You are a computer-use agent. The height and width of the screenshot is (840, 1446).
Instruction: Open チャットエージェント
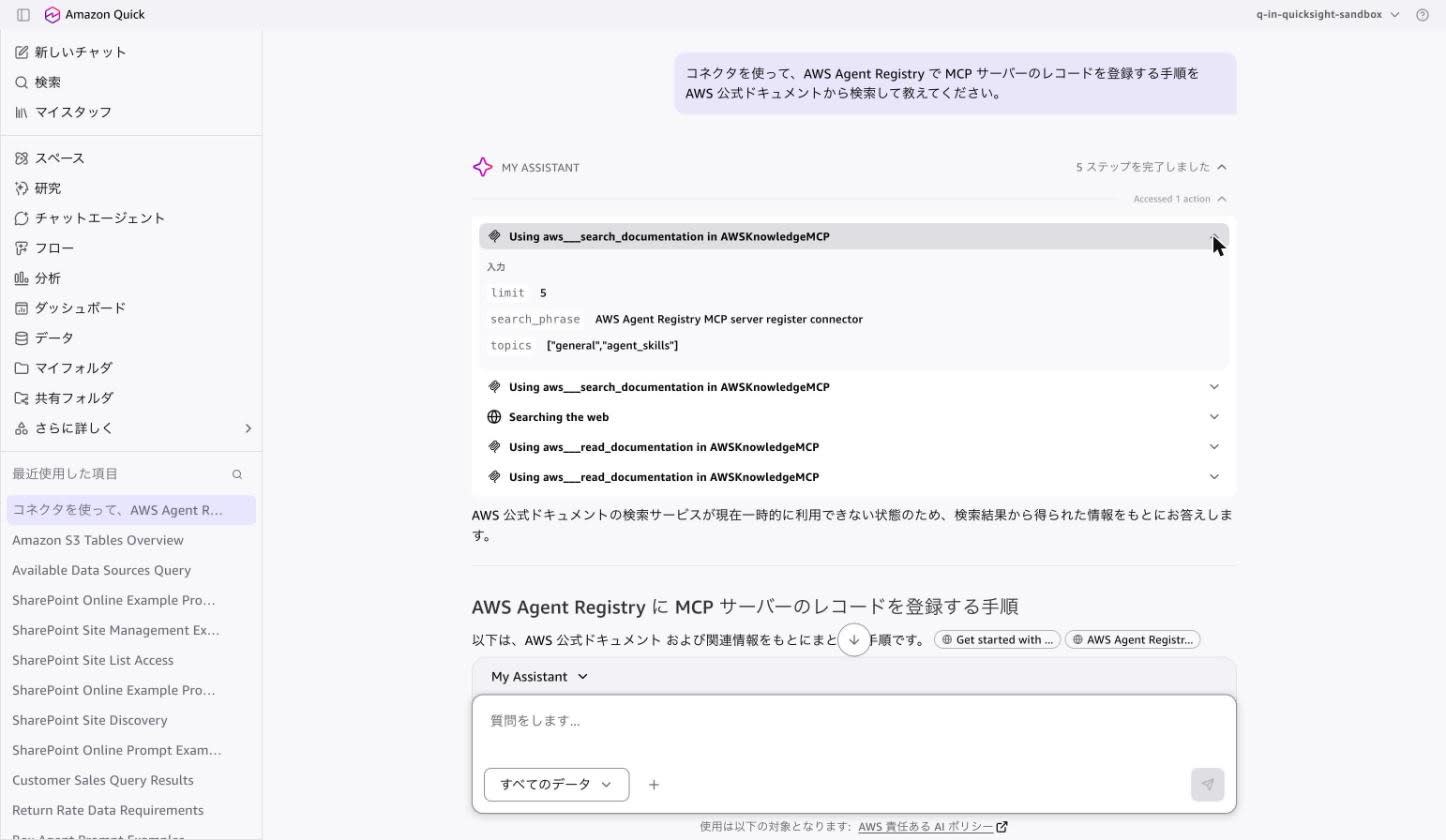90,218
